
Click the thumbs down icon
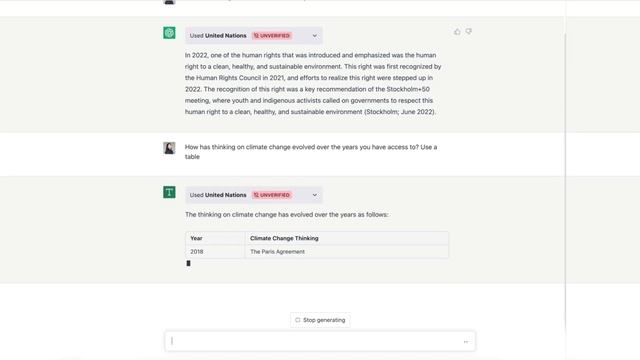click(469, 31)
